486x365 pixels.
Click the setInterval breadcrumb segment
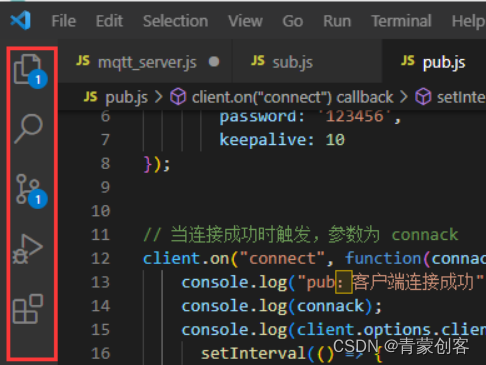click(x=461, y=97)
